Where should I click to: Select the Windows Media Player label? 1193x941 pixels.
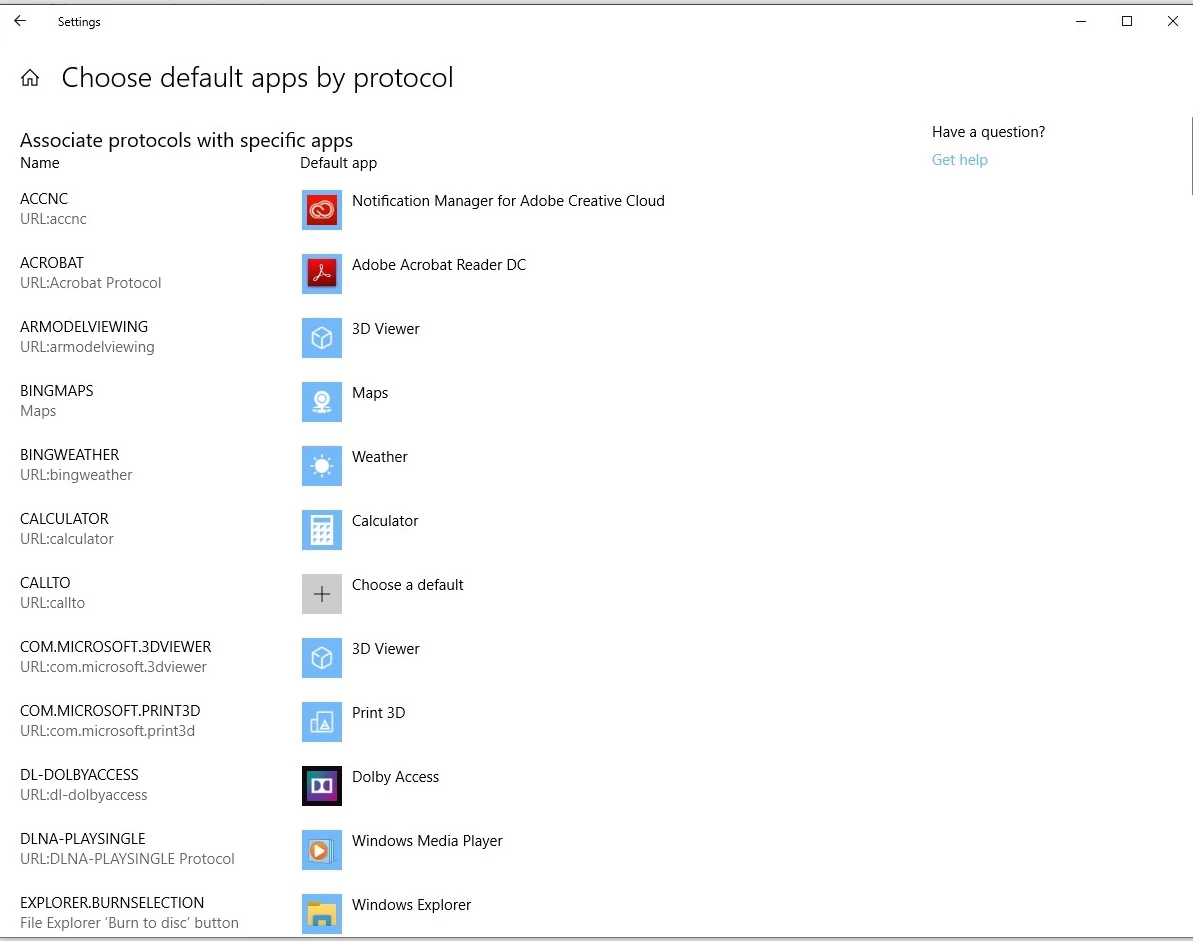427,841
